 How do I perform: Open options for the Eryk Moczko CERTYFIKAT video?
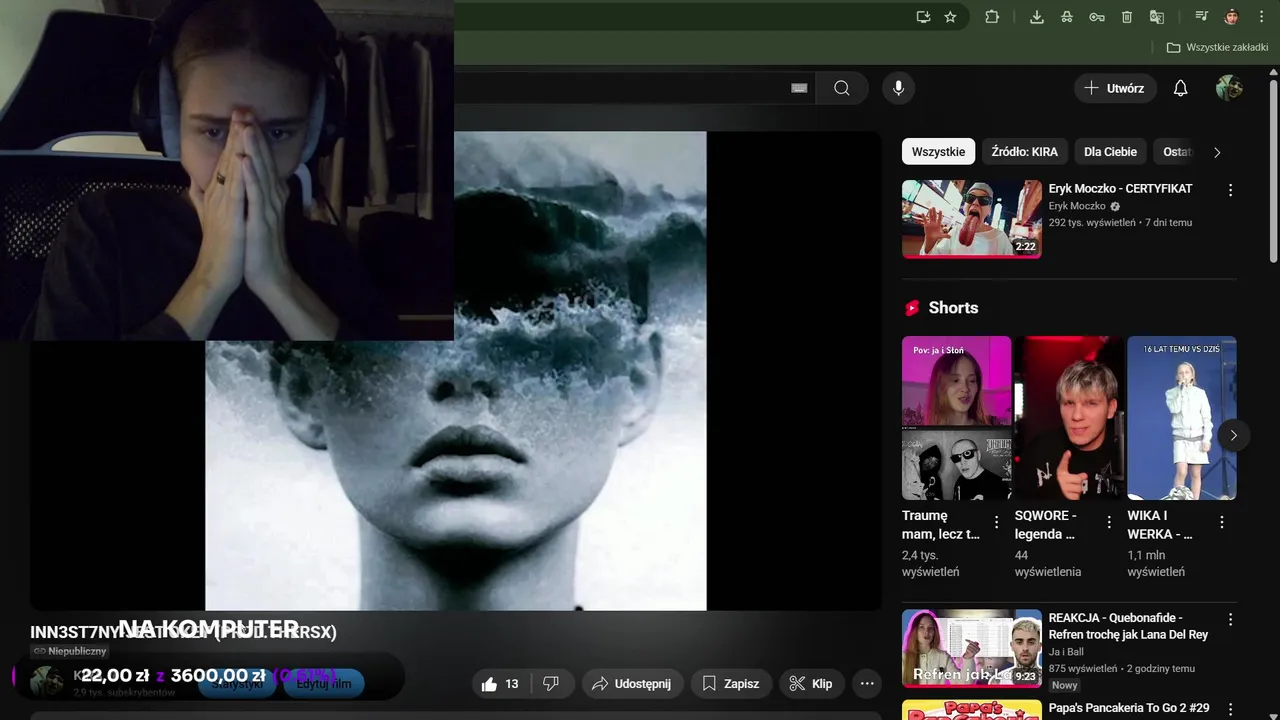point(1231,190)
